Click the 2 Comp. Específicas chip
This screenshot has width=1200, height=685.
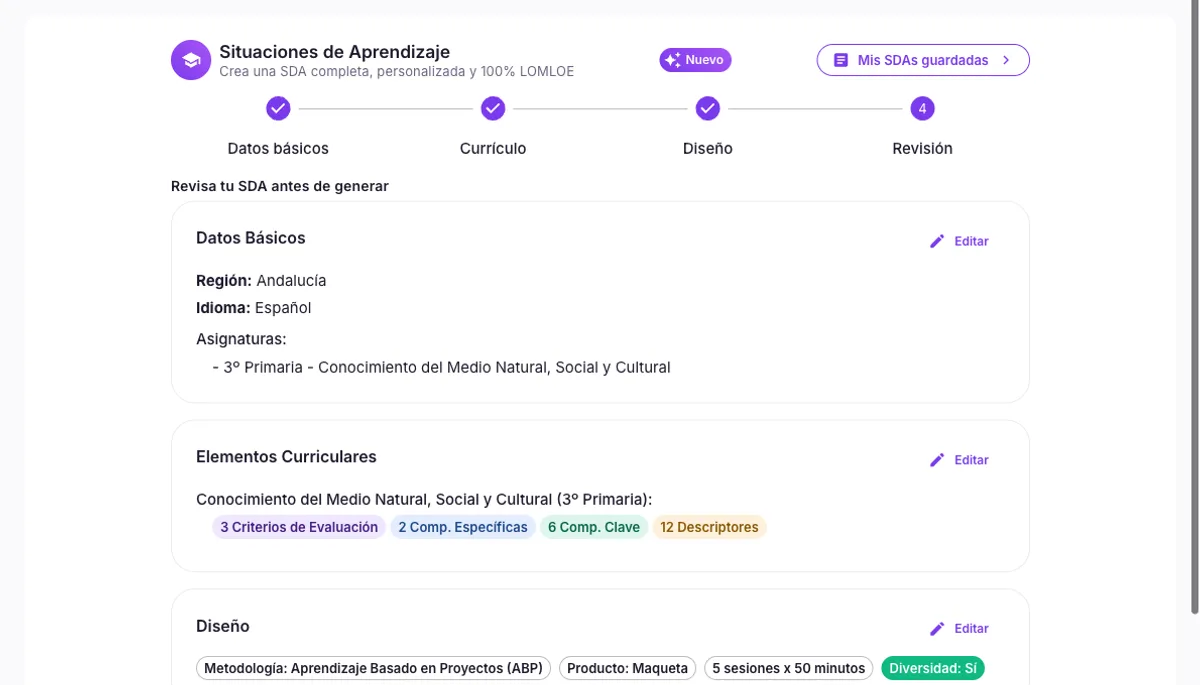pos(463,527)
